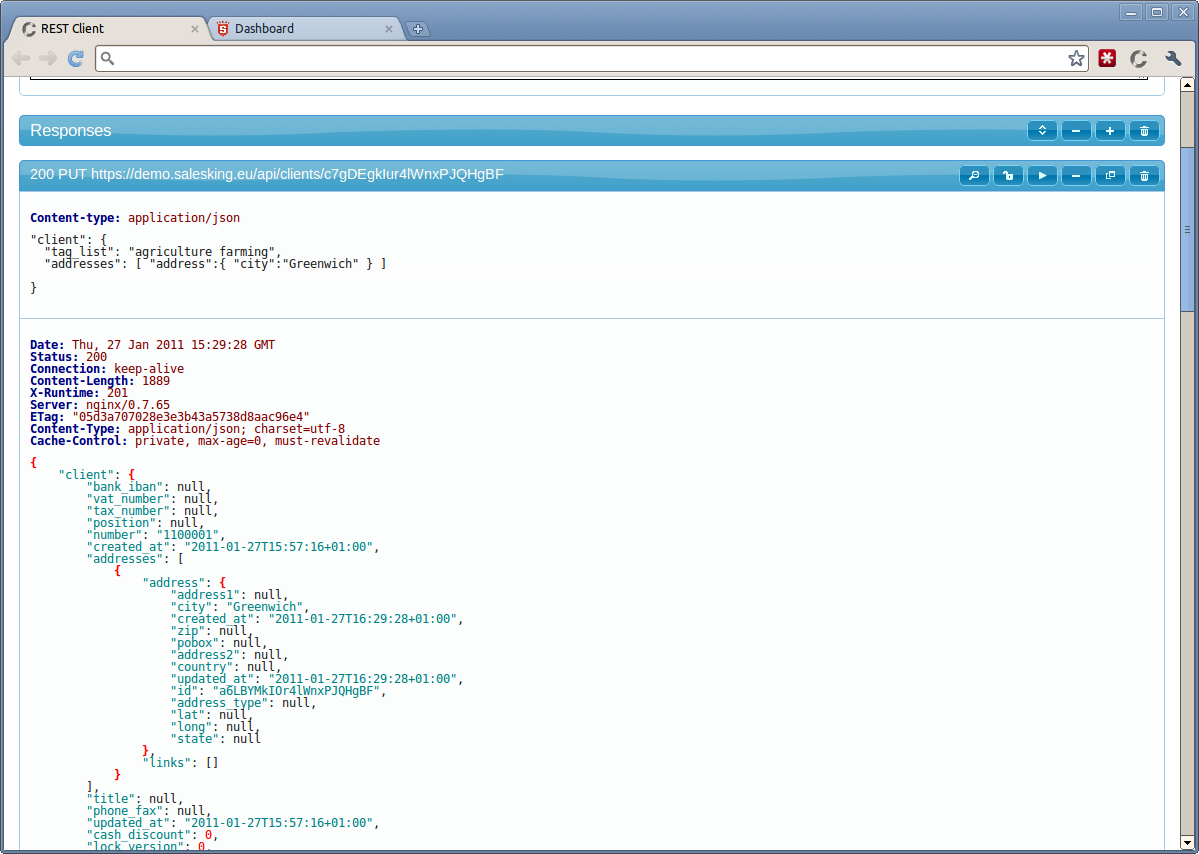
Task: Select the "zip": null line
Action: [212, 631]
